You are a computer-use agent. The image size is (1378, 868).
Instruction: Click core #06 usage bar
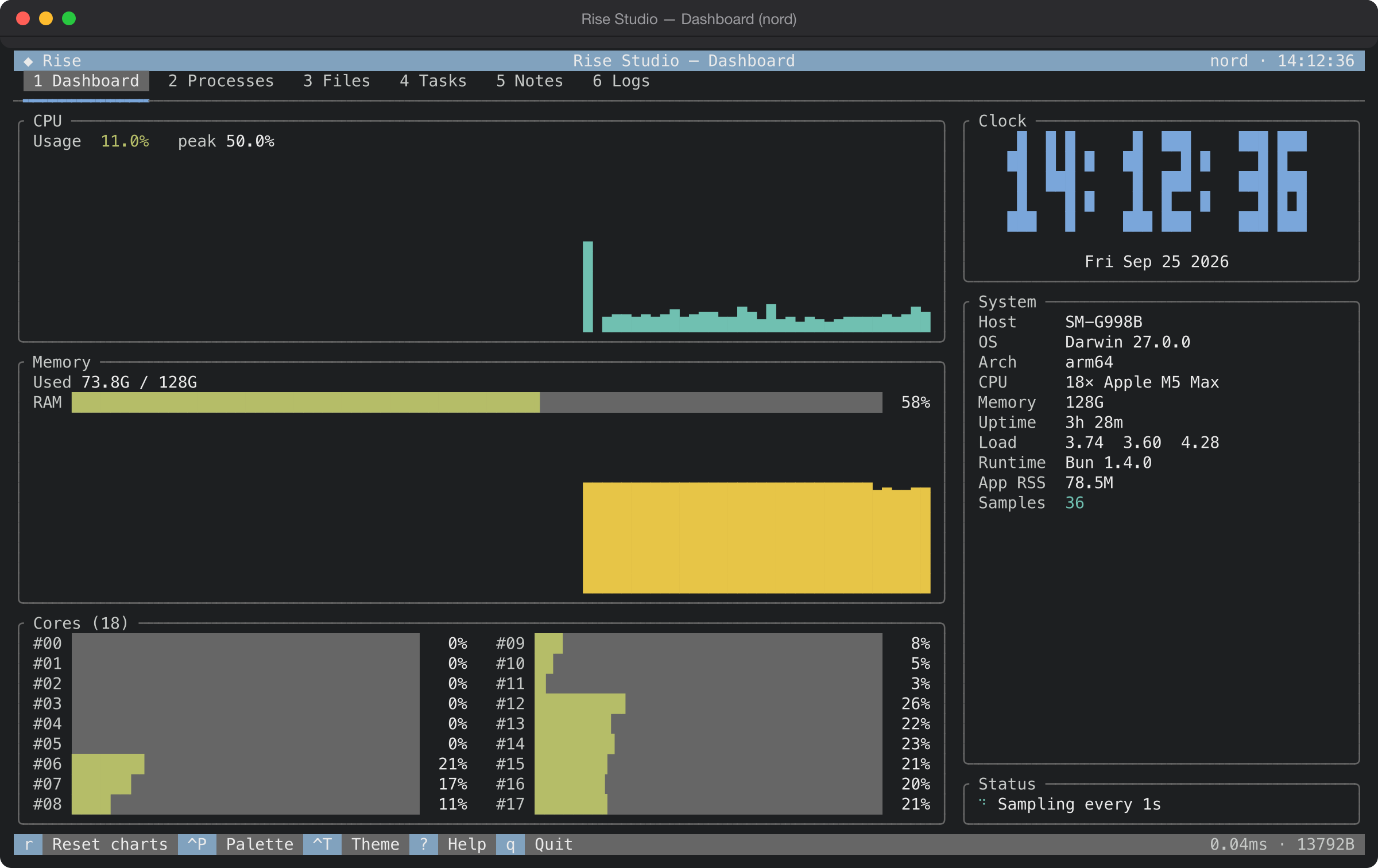pyautogui.click(x=246, y=764)
